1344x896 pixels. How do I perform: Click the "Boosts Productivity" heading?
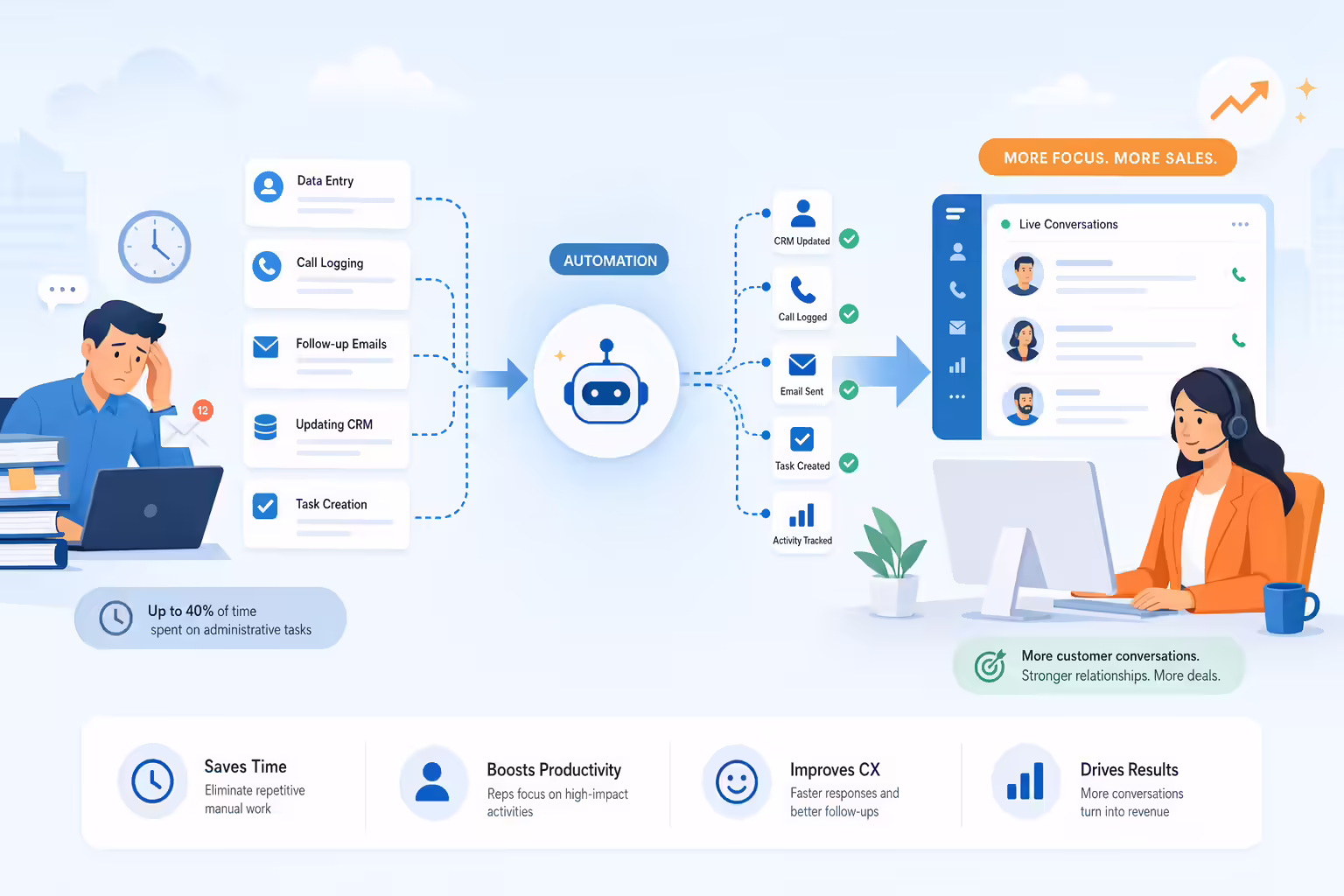pos(554,770)
